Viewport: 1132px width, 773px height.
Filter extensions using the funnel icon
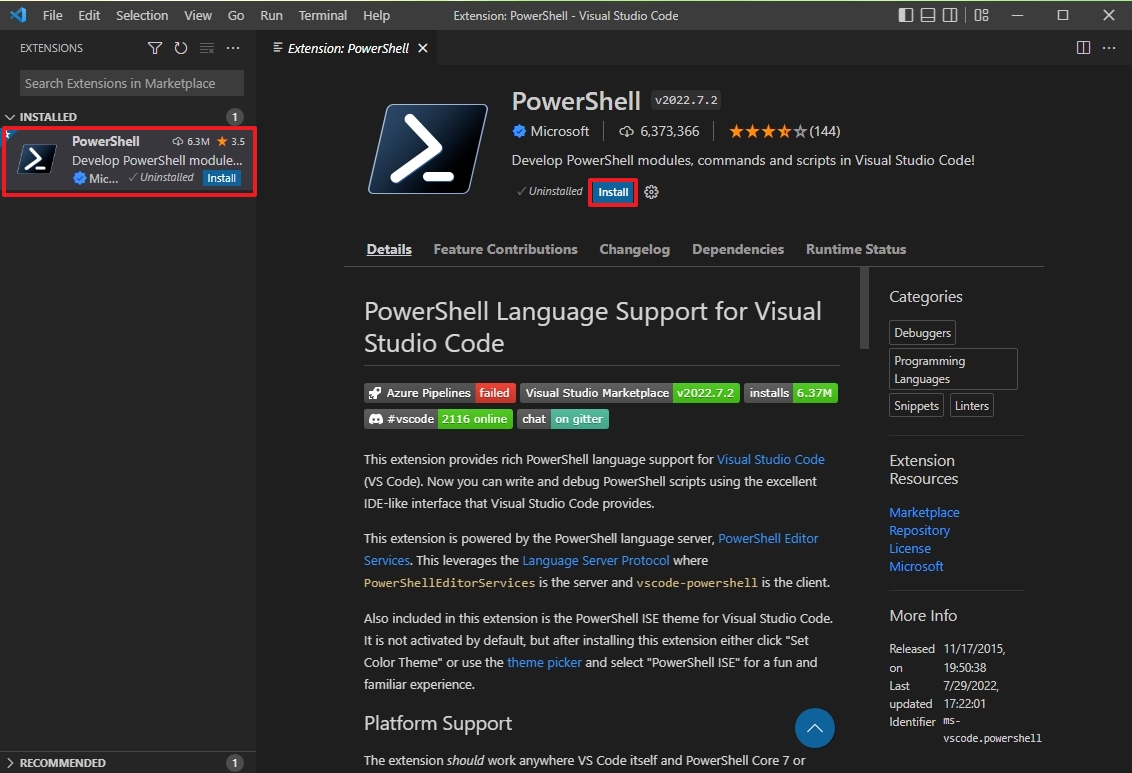tap(154, 48)
